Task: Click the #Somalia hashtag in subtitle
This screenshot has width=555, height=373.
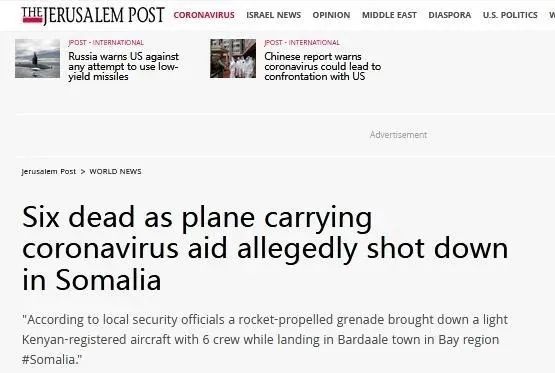Action: (x=49, y=360)
